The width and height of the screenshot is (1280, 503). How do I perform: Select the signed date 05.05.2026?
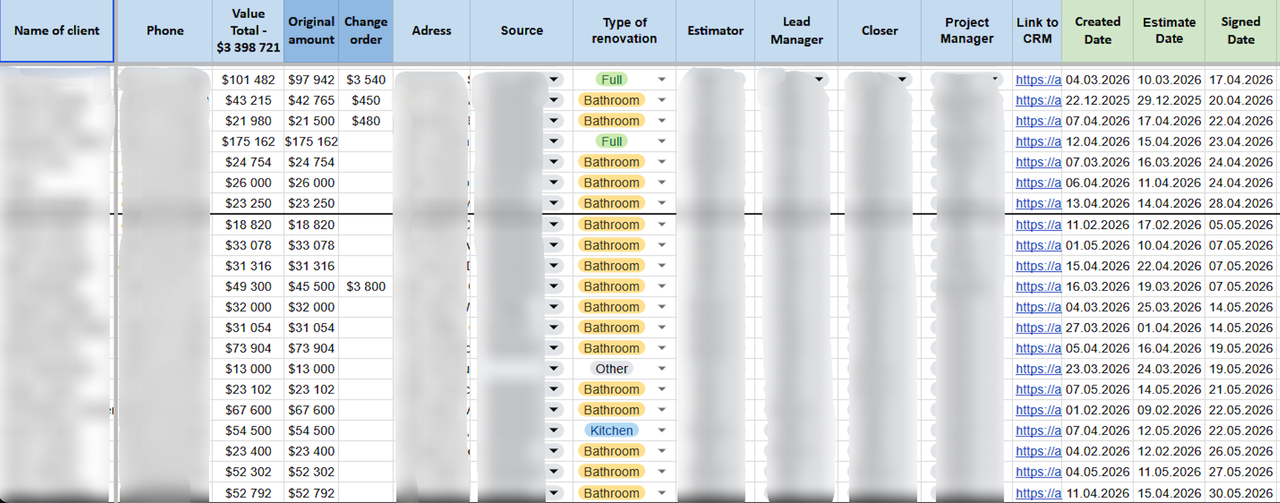point(1240,225)
